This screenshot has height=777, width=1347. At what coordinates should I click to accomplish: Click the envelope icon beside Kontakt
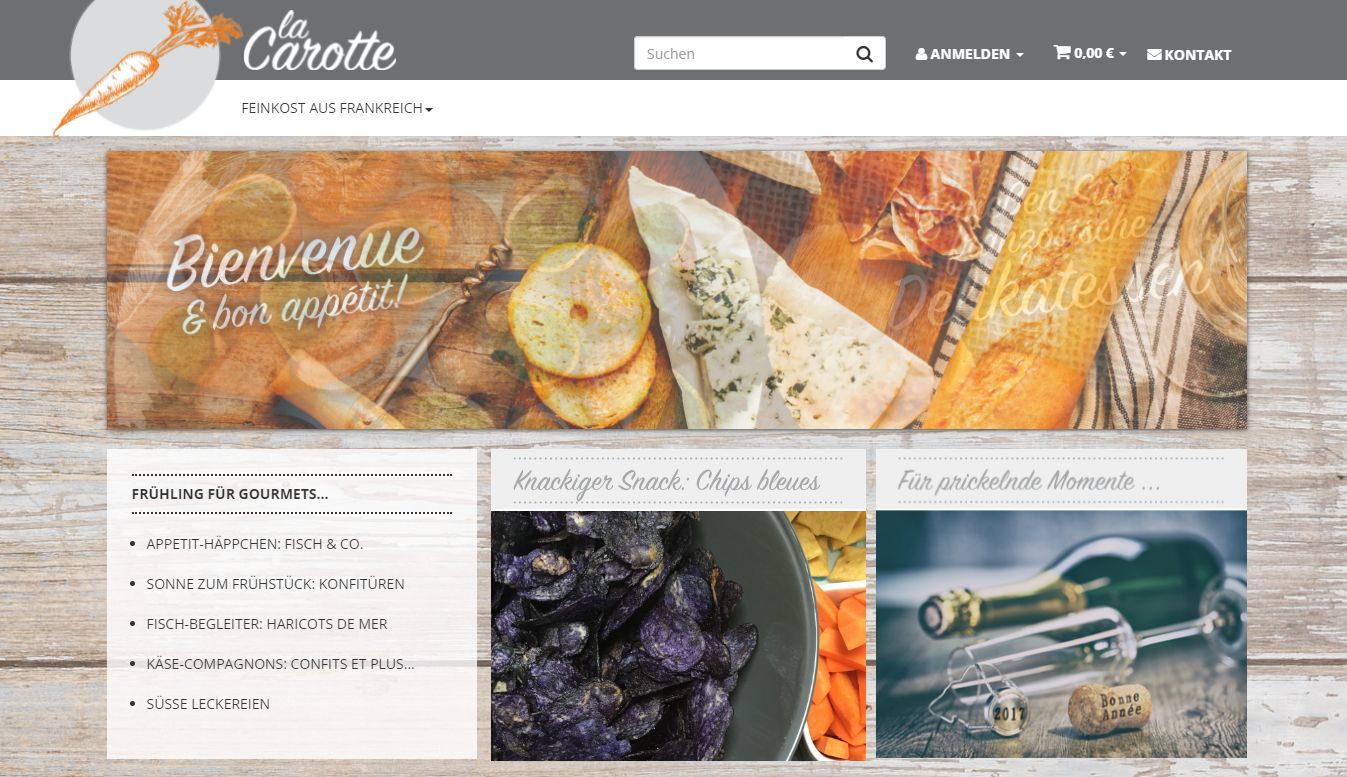point(1154,54)
